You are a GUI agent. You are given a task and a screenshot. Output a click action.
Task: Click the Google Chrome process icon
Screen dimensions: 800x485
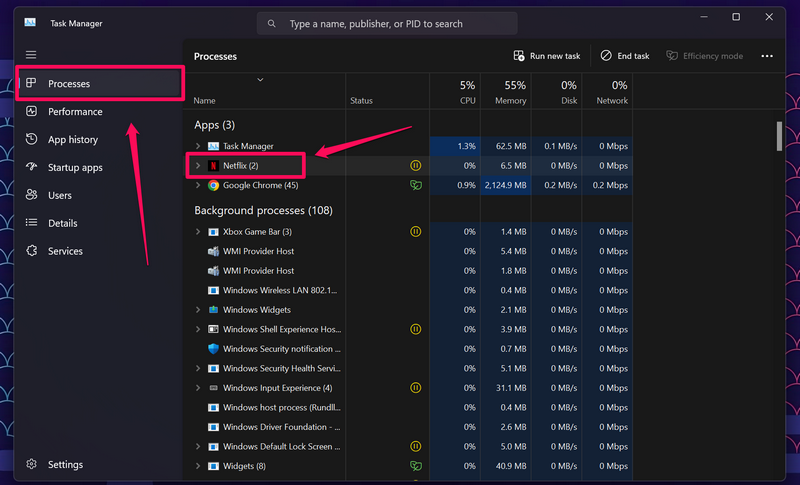213,185
